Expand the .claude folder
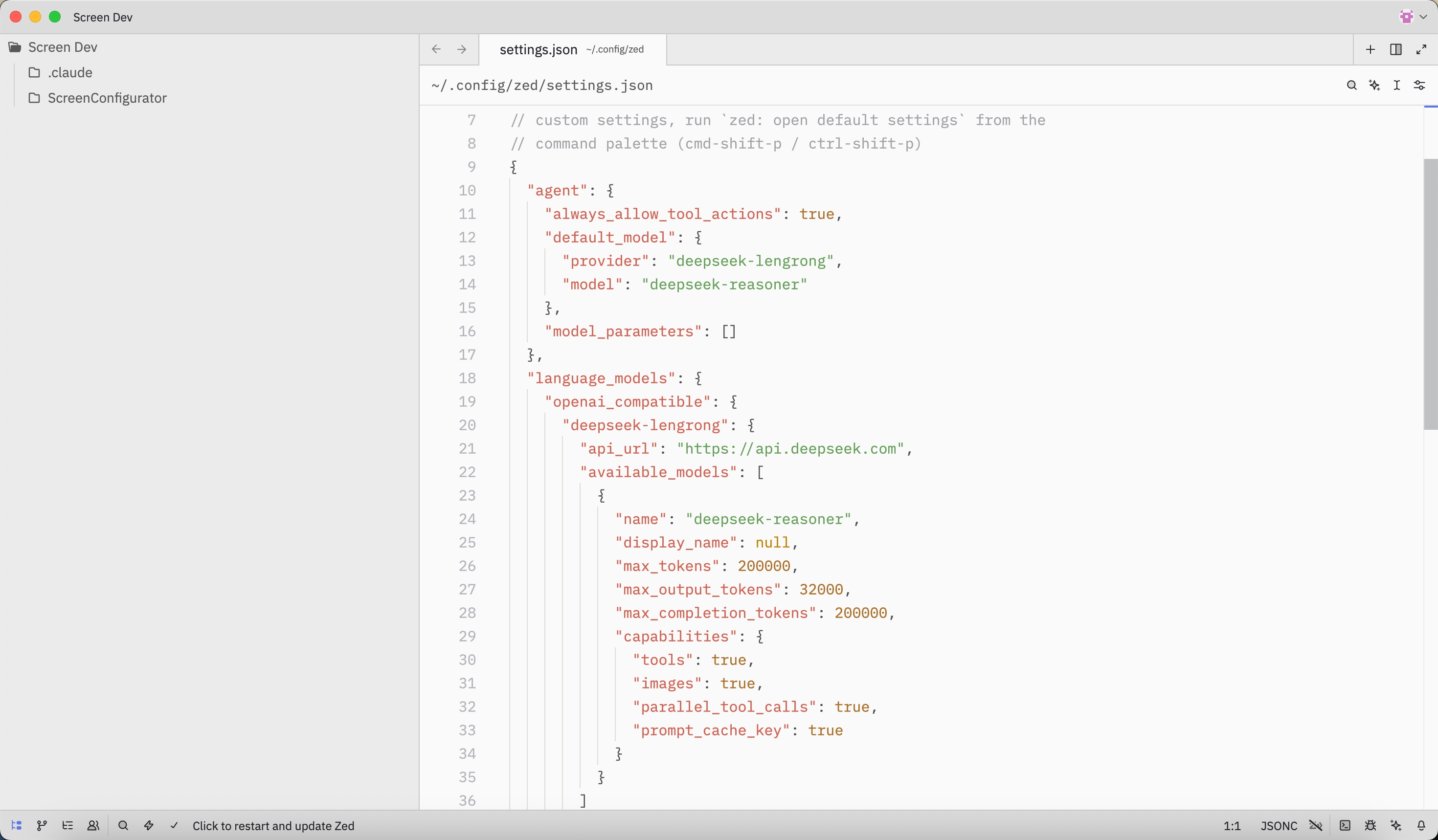This screenshot has width=1438, height=840. click(x=69, y=72)
